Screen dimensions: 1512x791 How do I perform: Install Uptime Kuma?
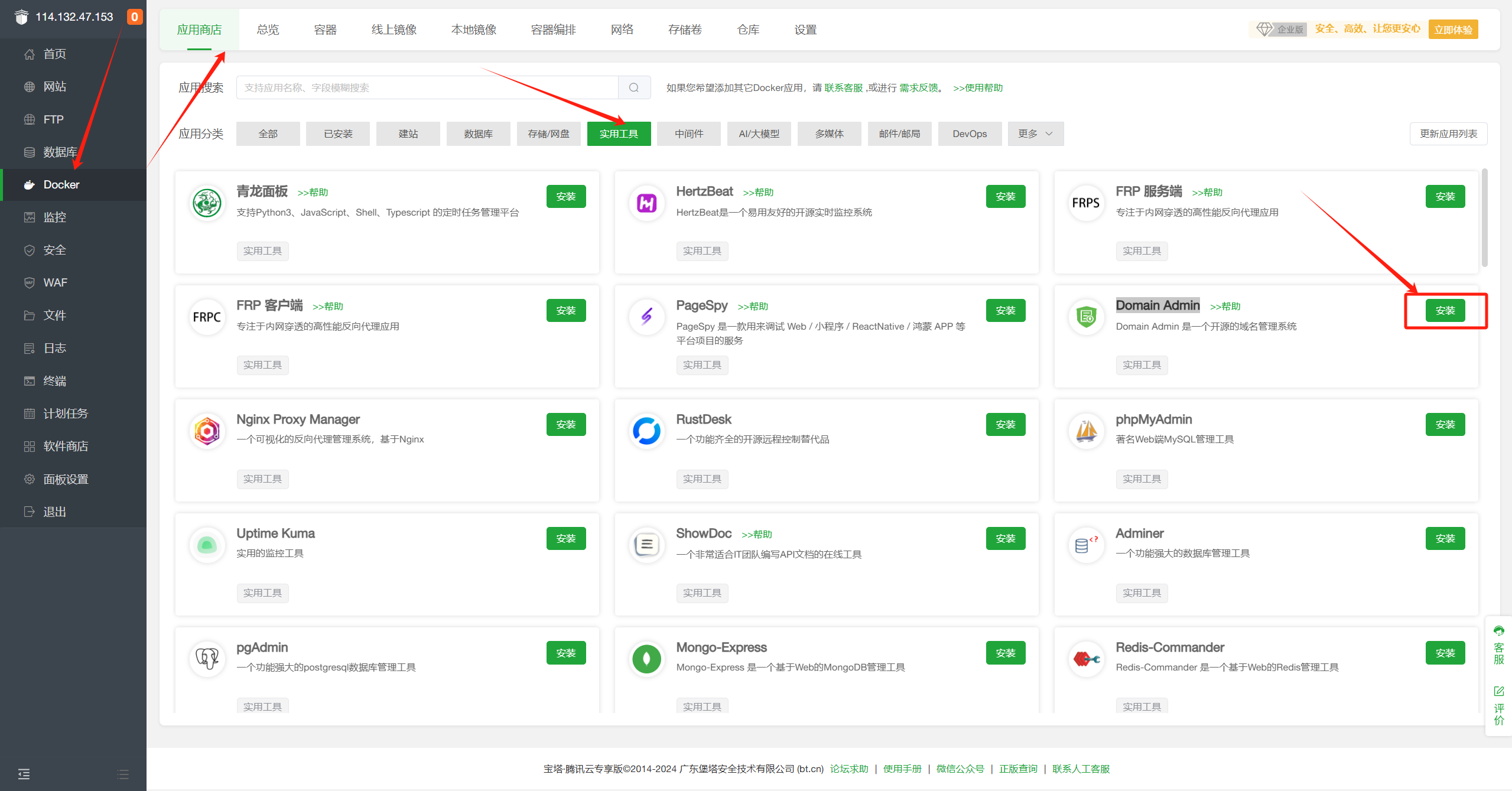[x=566, y=539]
